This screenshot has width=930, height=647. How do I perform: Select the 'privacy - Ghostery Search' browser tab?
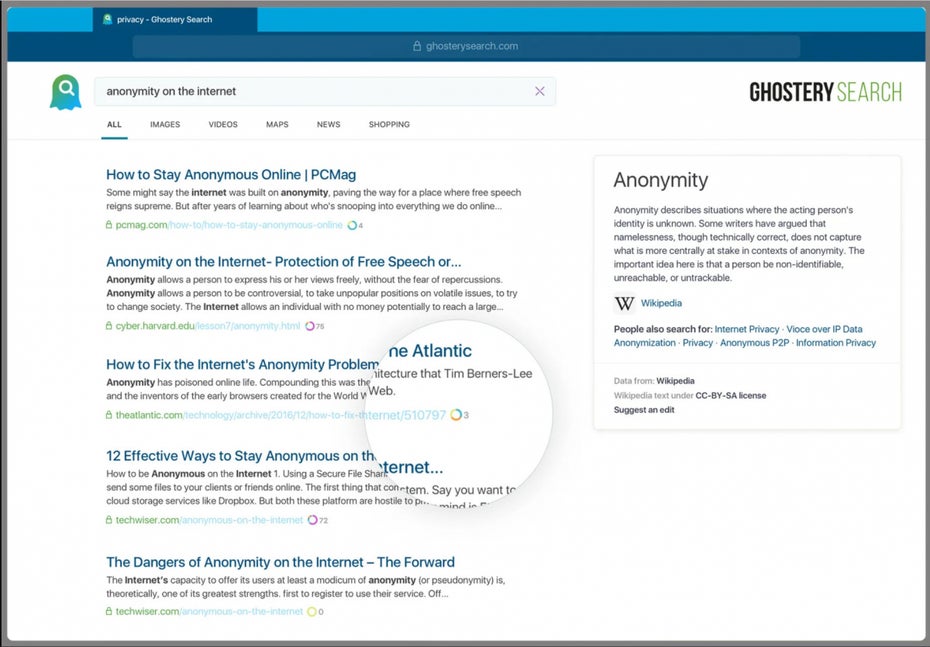pos(175,20)
